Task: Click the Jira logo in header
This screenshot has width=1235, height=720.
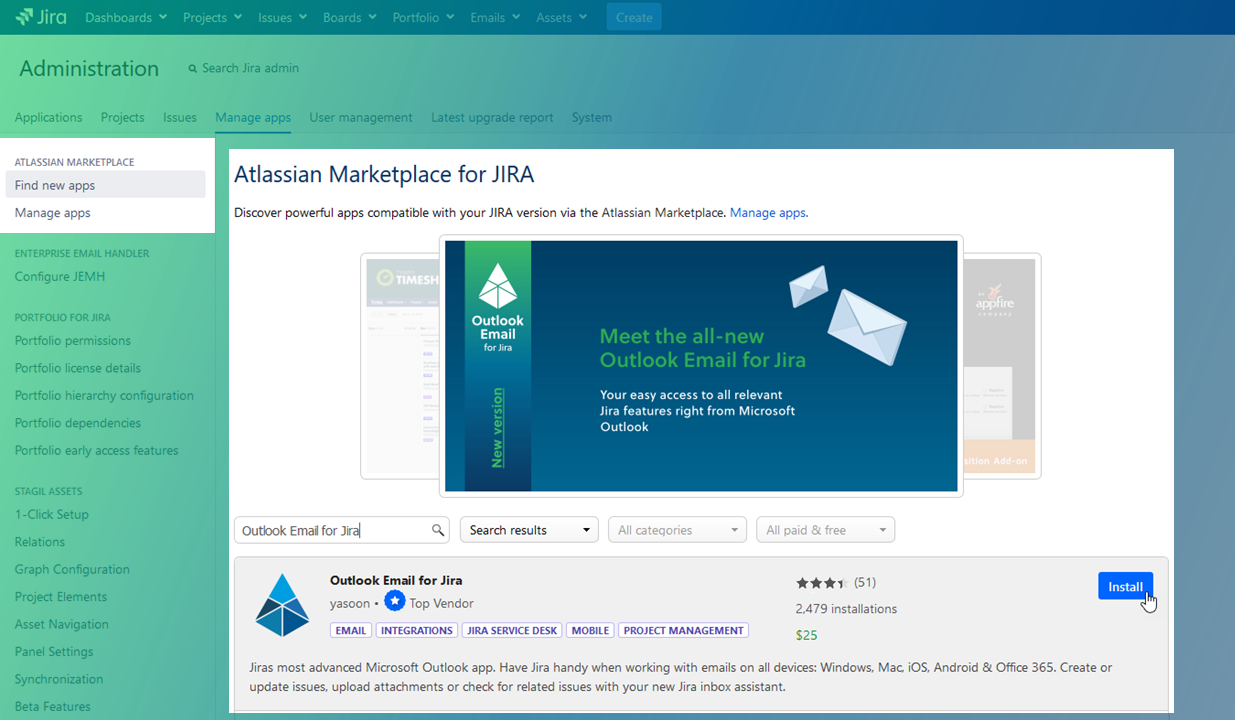Action: 41,17
